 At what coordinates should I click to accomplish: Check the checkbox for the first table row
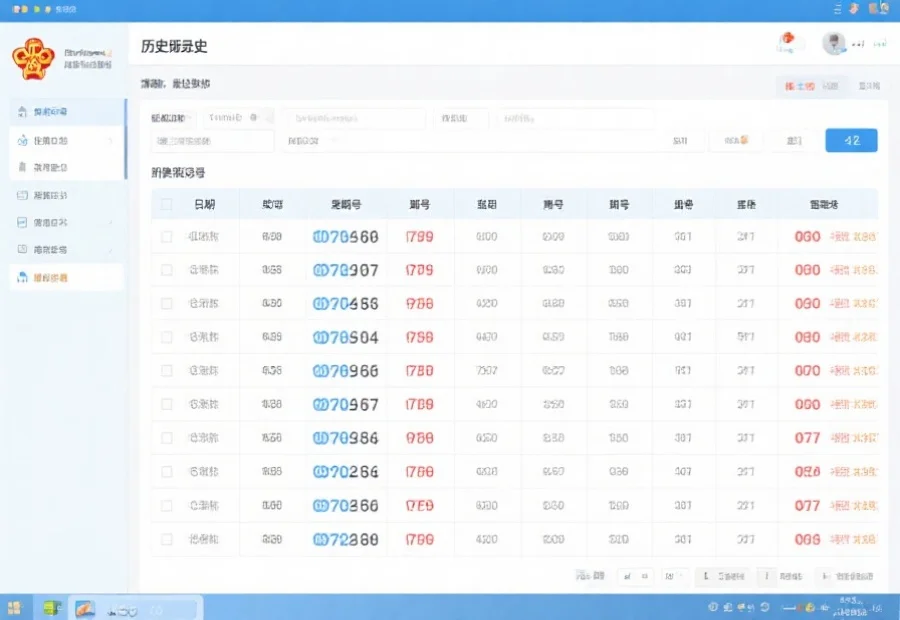pos(167,238)
